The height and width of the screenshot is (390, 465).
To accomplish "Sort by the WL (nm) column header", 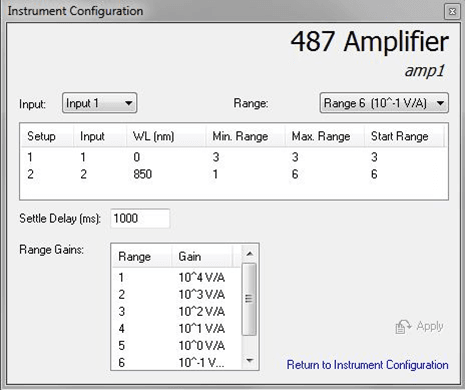I will [x=166, y=136].
